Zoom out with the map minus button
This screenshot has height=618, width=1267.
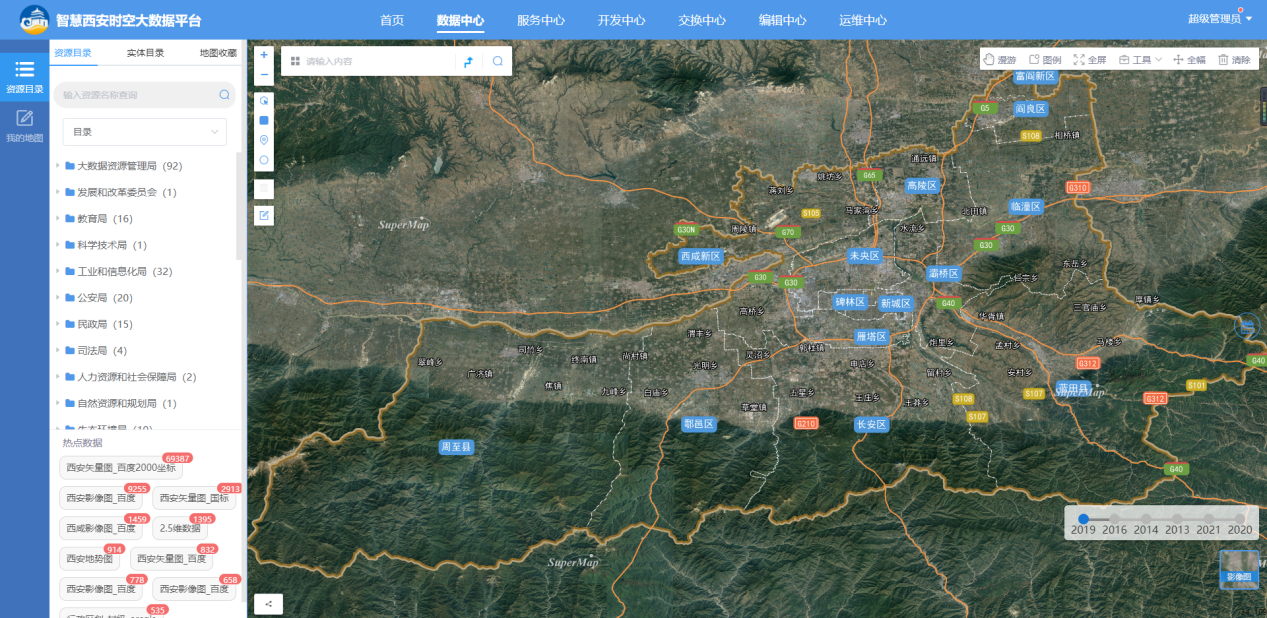264,75
